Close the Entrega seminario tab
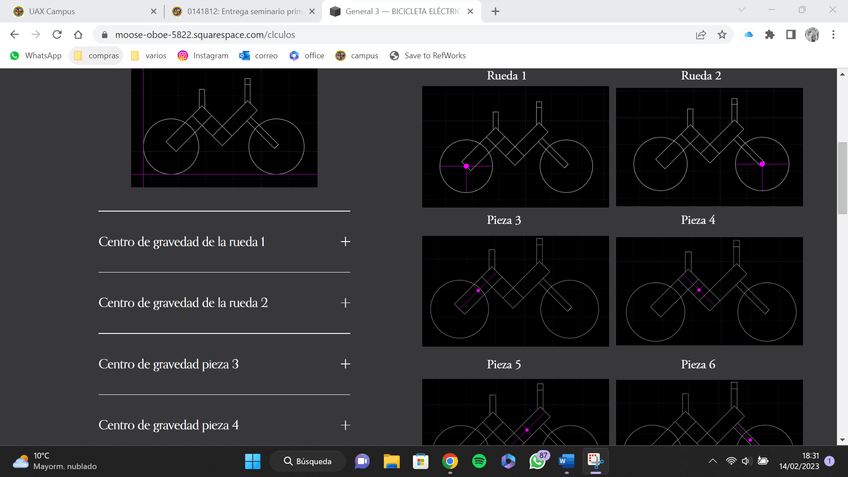The height and width of the screenshot is (477, 848). (312, 11)
